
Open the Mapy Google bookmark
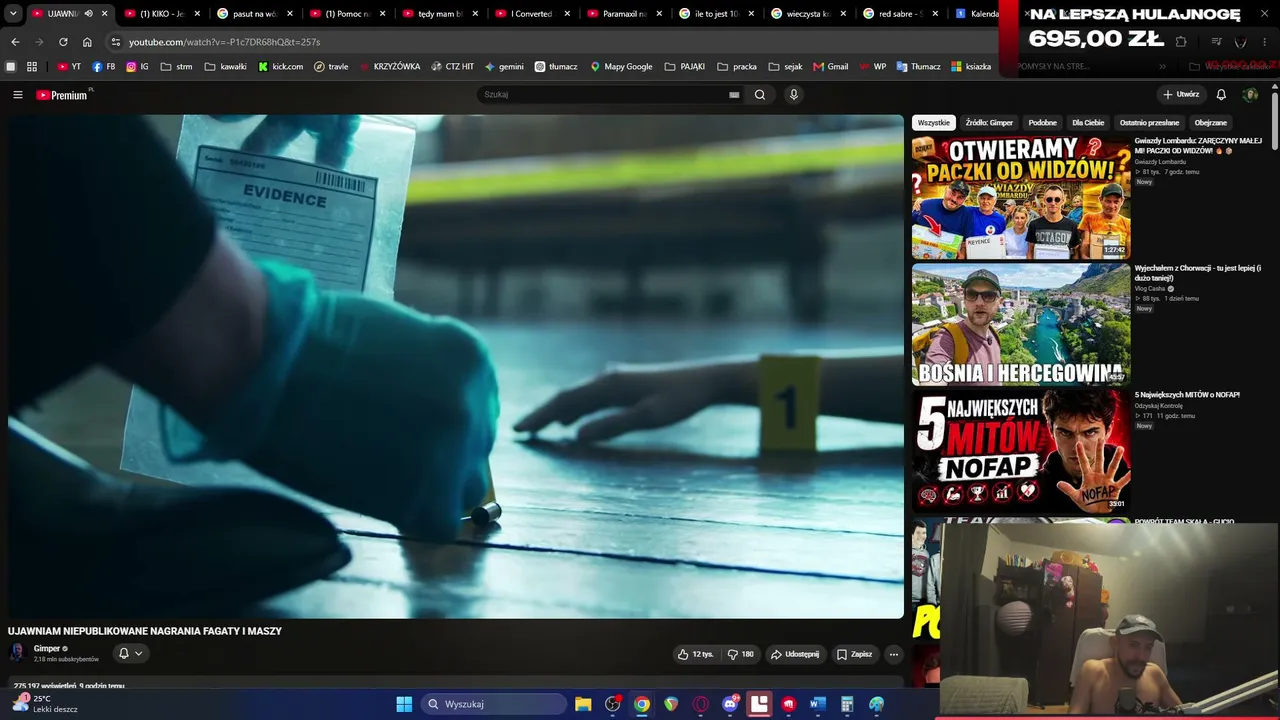coord(621,67)
